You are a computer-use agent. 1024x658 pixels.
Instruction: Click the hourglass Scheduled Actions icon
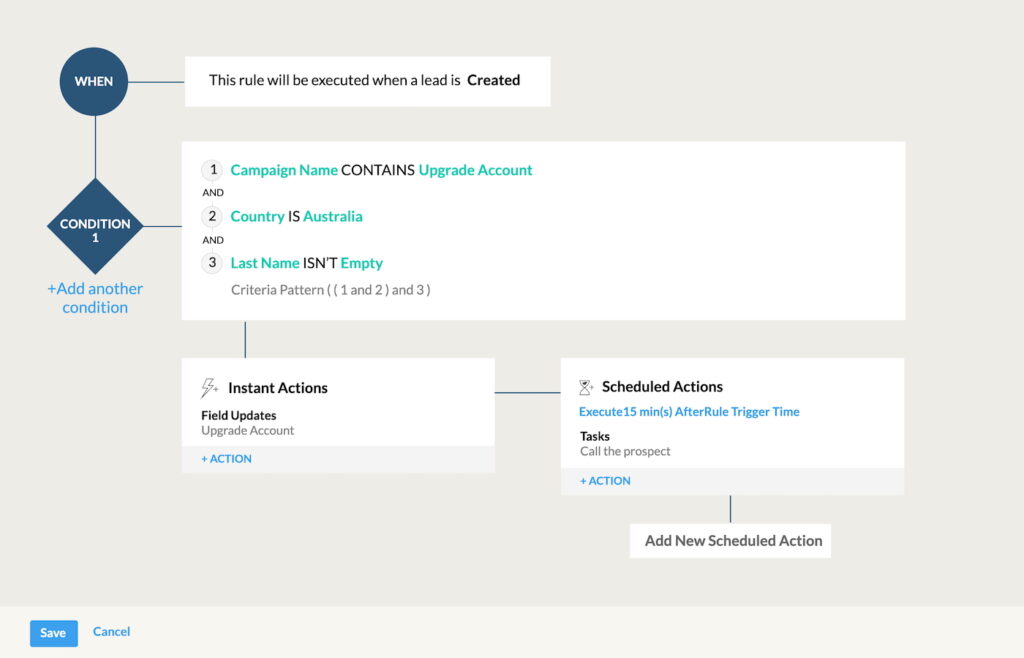pyautogui.click(x=586, y=387)
